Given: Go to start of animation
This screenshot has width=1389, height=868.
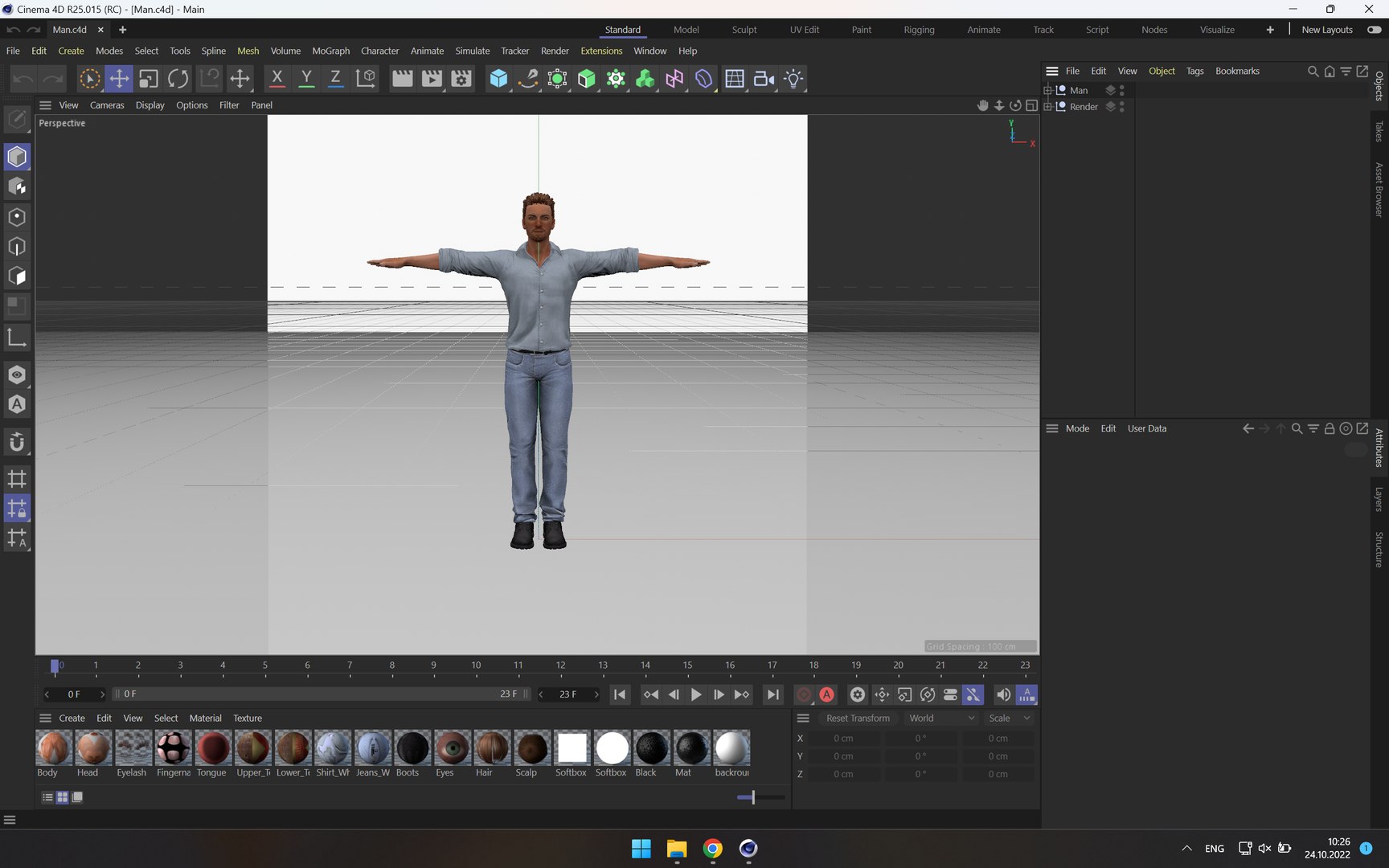Looking at the screenshot, I should (620, 694).
